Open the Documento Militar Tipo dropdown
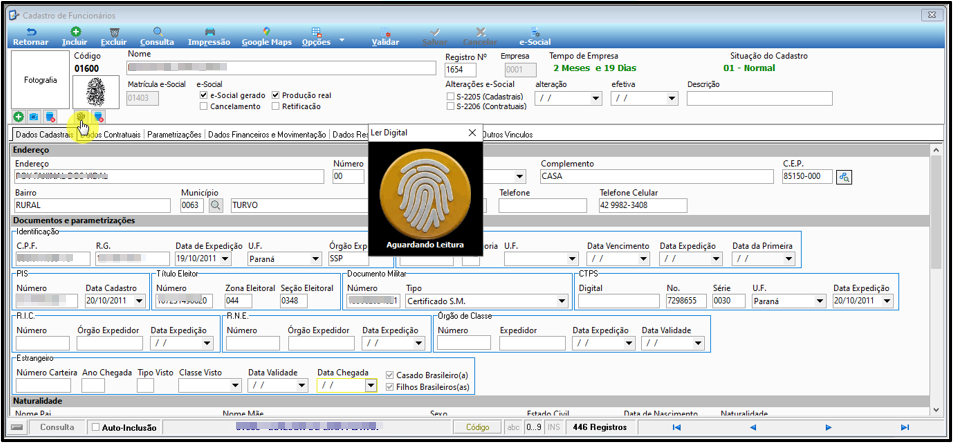 point(560,301)
